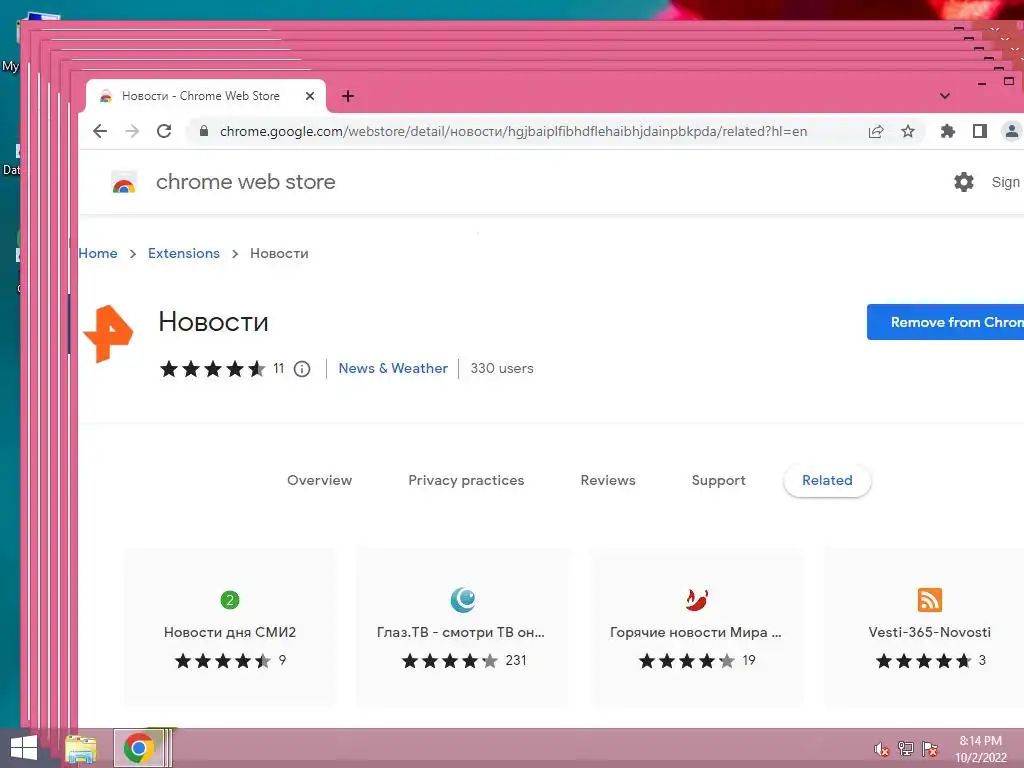Share this page from address bar
The height and width of the screenshot is (768, 1024).
click(876, 131)
